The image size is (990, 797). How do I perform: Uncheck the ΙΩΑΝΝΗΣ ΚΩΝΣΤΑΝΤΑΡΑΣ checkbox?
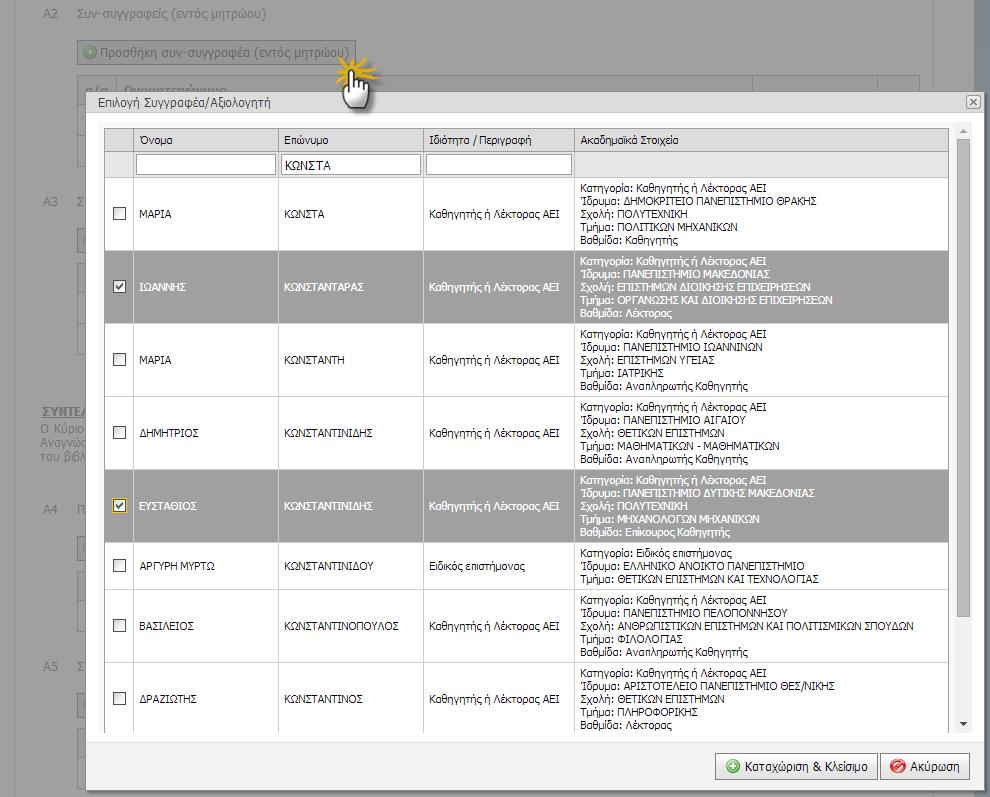coord(119,287)
